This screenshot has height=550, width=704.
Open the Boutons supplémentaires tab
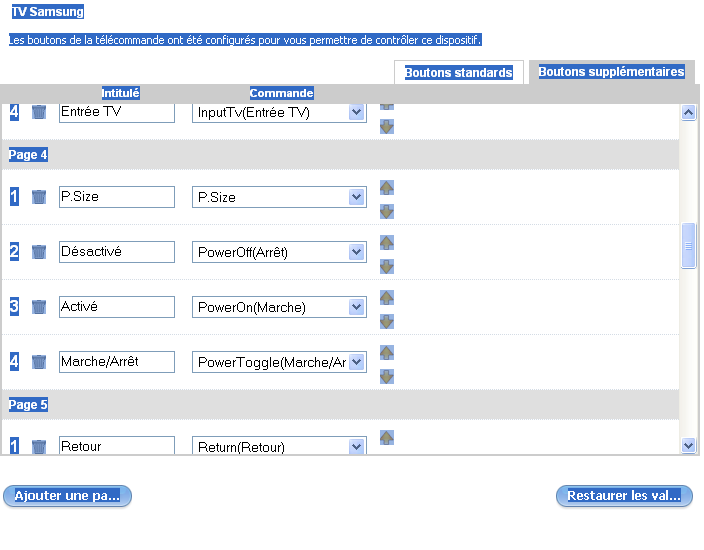tap(611, 72)
